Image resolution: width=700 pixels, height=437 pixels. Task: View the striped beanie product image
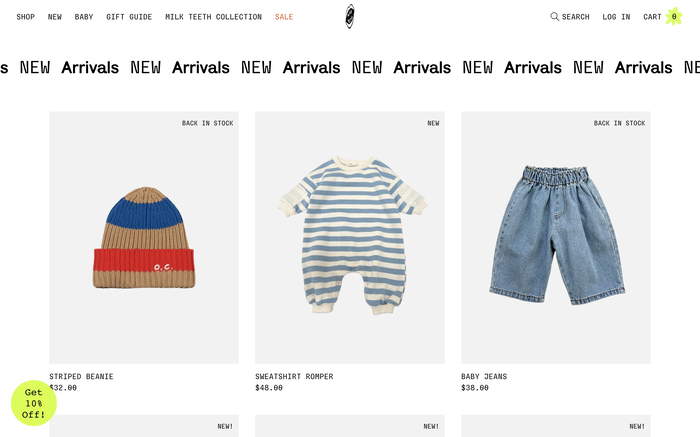(x=144, y=238)
